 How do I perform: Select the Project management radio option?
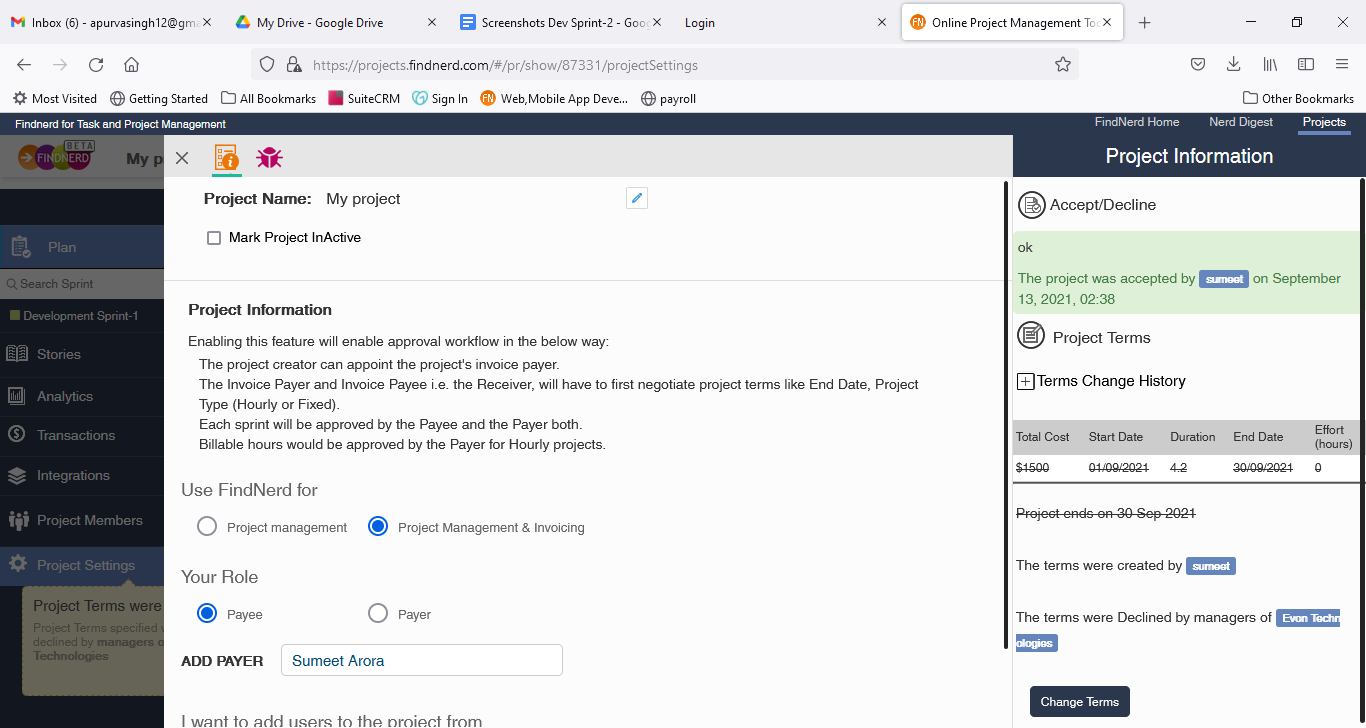coord(207,526)
